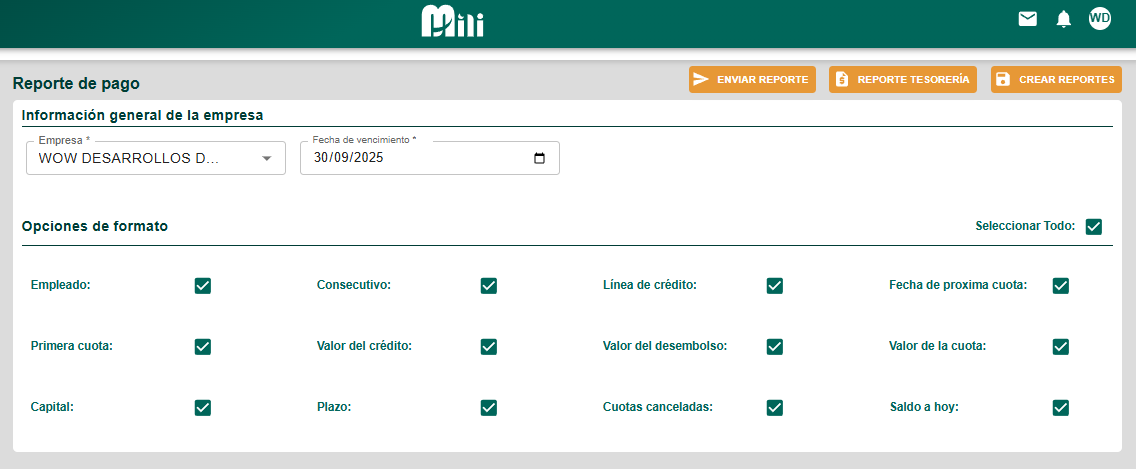Disable the Cuotas canceladas checkbox
1136x469 pixels.
775,408
